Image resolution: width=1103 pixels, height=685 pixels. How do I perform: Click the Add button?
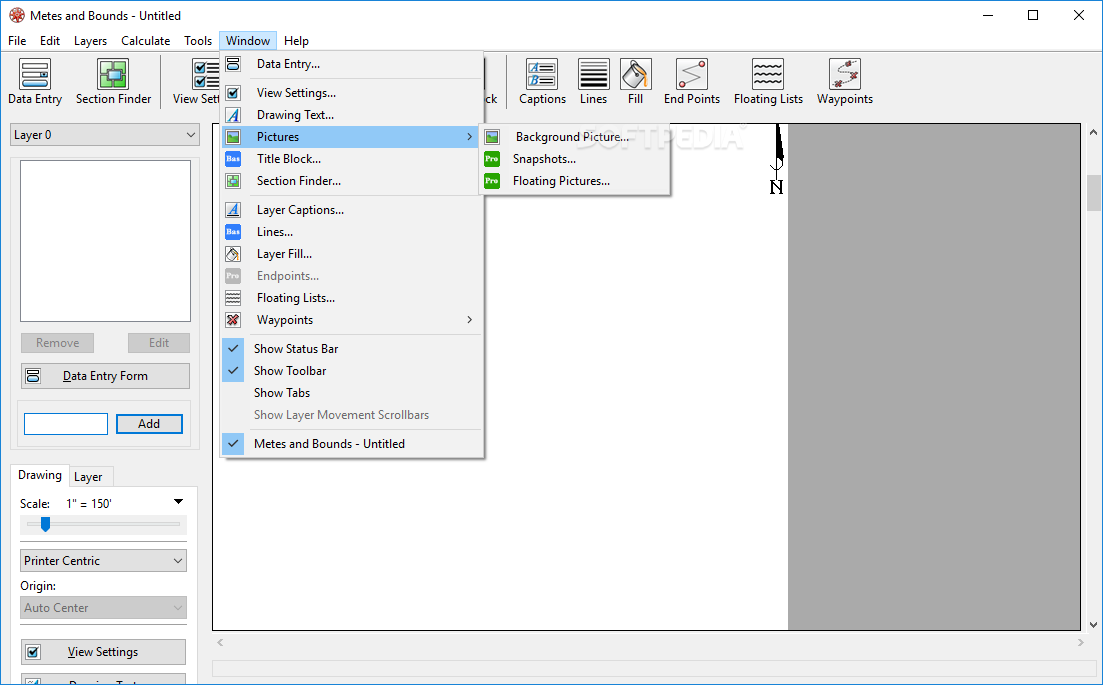click(x=149, y=424)
